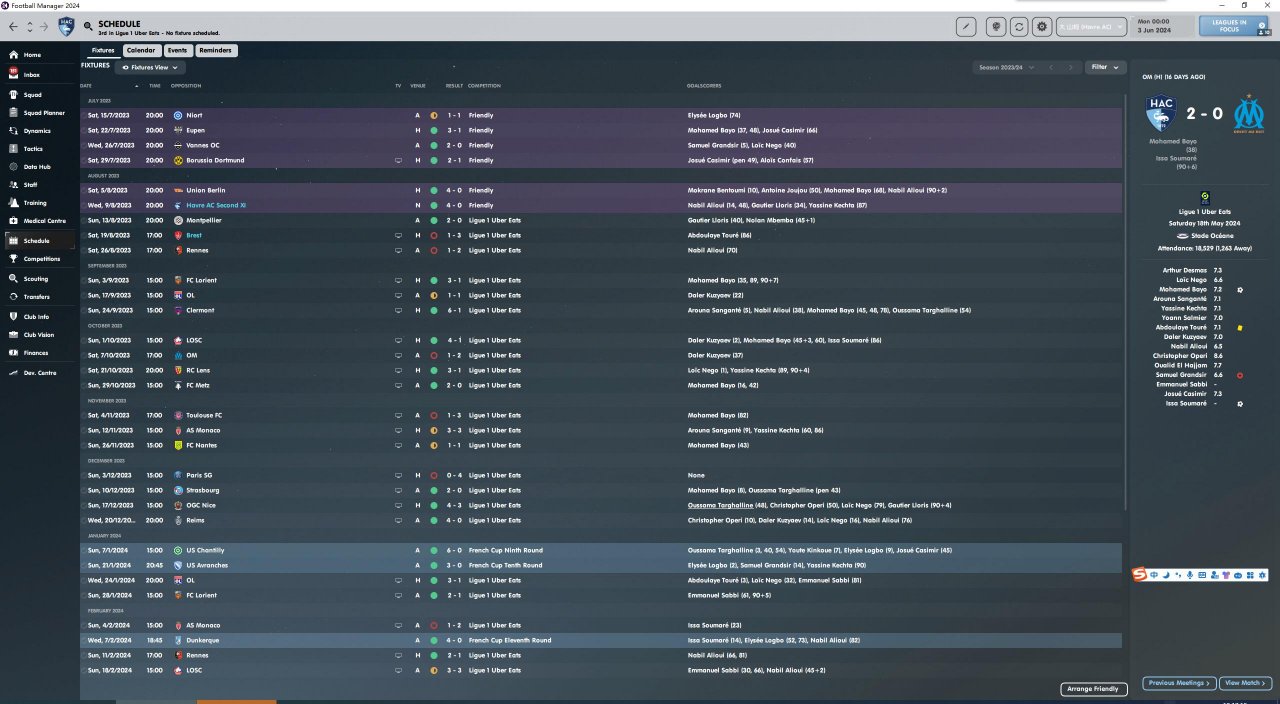Screen dimensions: 1280x704
Task: Click Previous Meetings button
Action: [1178, 683]
